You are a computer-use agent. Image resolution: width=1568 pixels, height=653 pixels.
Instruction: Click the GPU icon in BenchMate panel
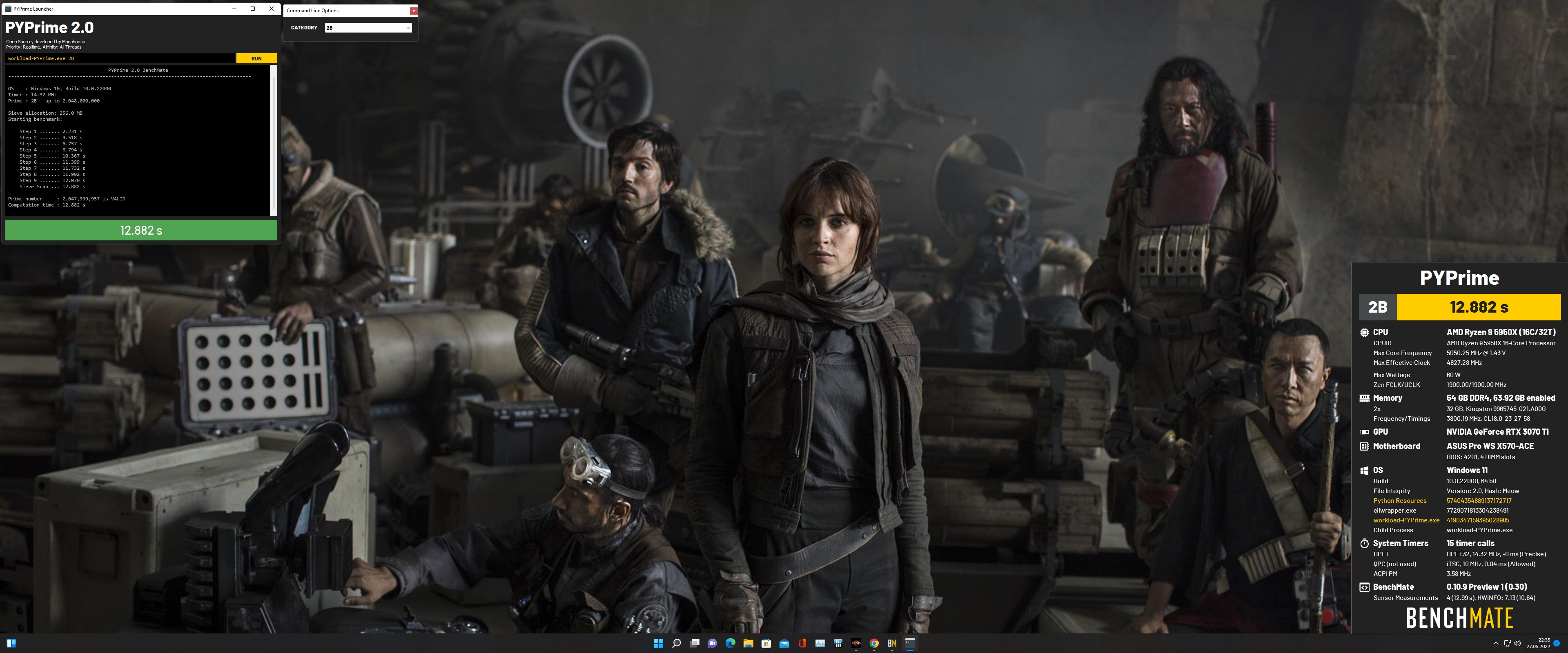[1364, 432]
